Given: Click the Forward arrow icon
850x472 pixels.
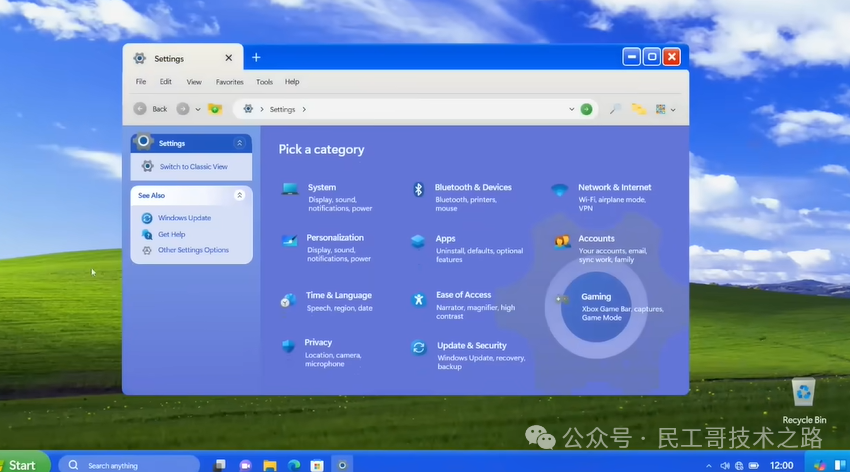Looking at the screenshot, I should pos(183,109).
